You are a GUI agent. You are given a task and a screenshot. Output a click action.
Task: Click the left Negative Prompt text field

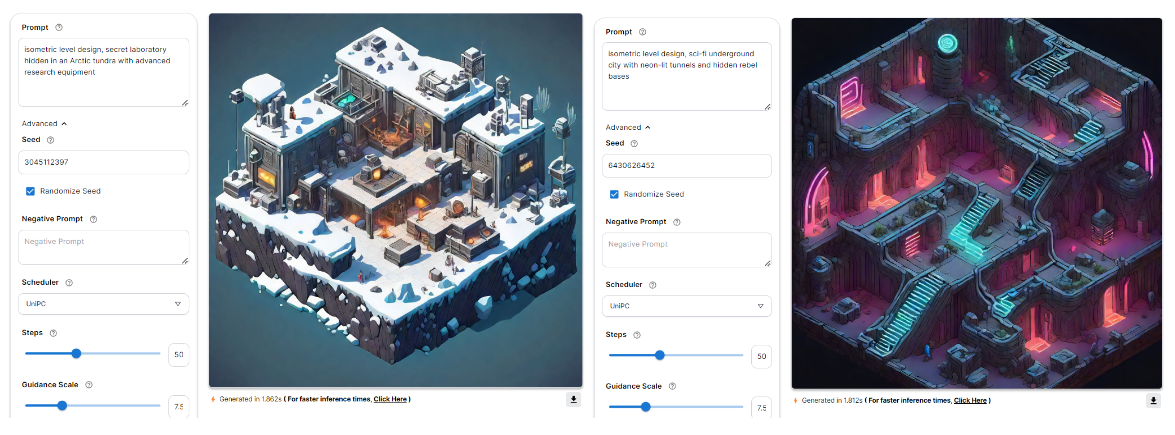pyautogui.click(x=103, y=248)
